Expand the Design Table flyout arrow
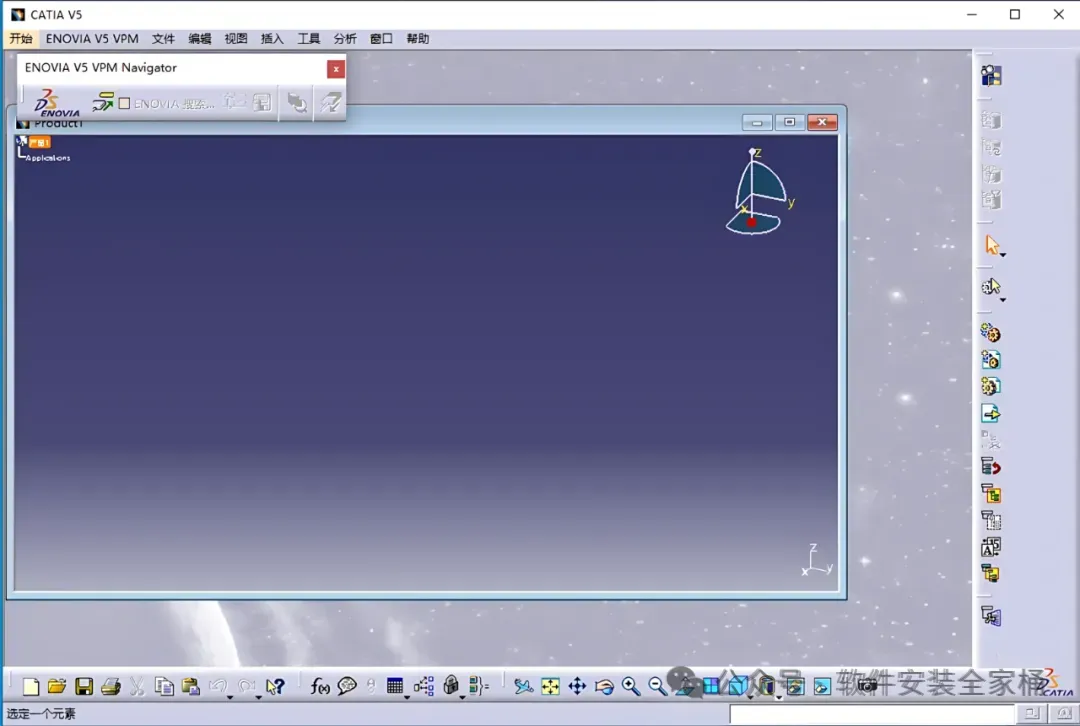This screenshot has height=726, width=1080. click(x=406, y=697)
